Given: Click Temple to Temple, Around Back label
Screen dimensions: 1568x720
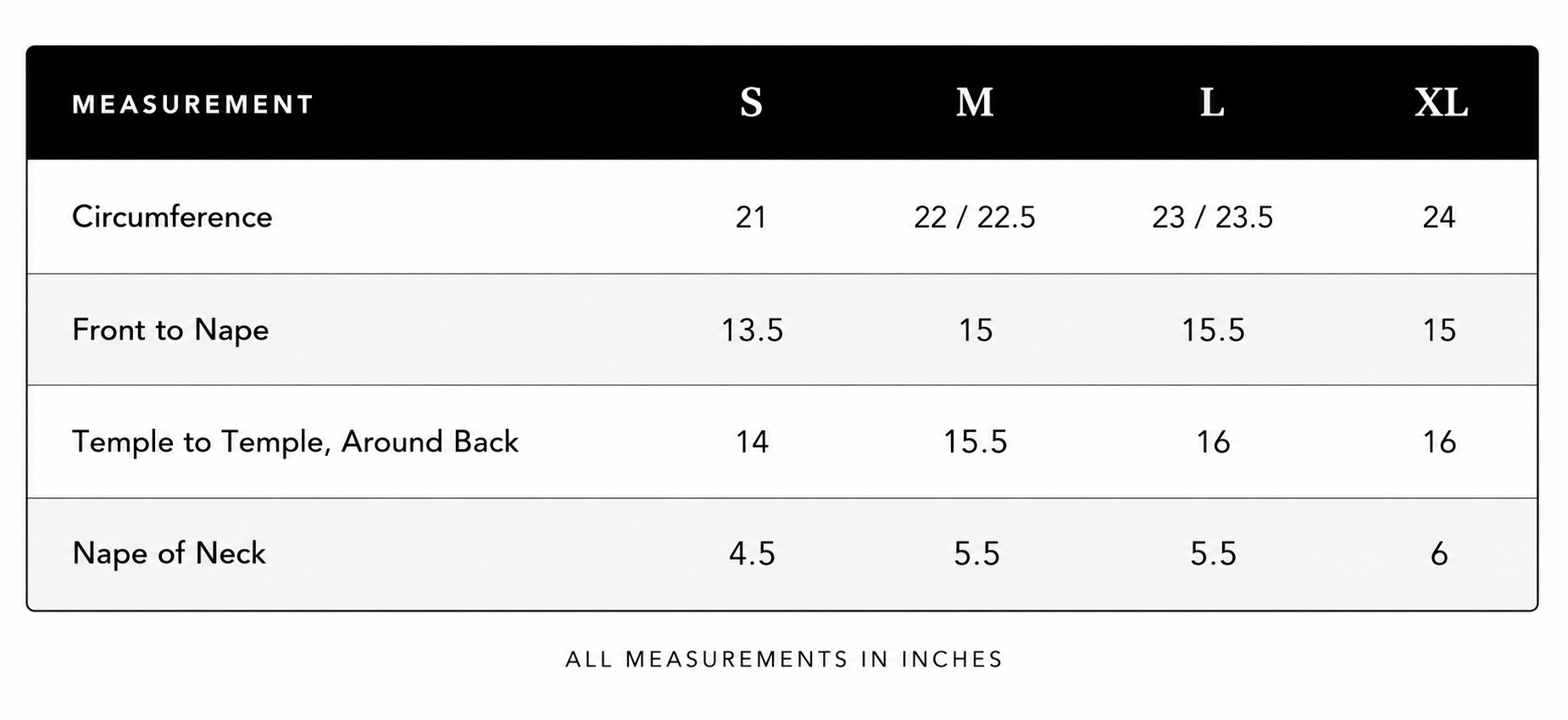Looking at the screenshot, I should (x=295, y=441).
